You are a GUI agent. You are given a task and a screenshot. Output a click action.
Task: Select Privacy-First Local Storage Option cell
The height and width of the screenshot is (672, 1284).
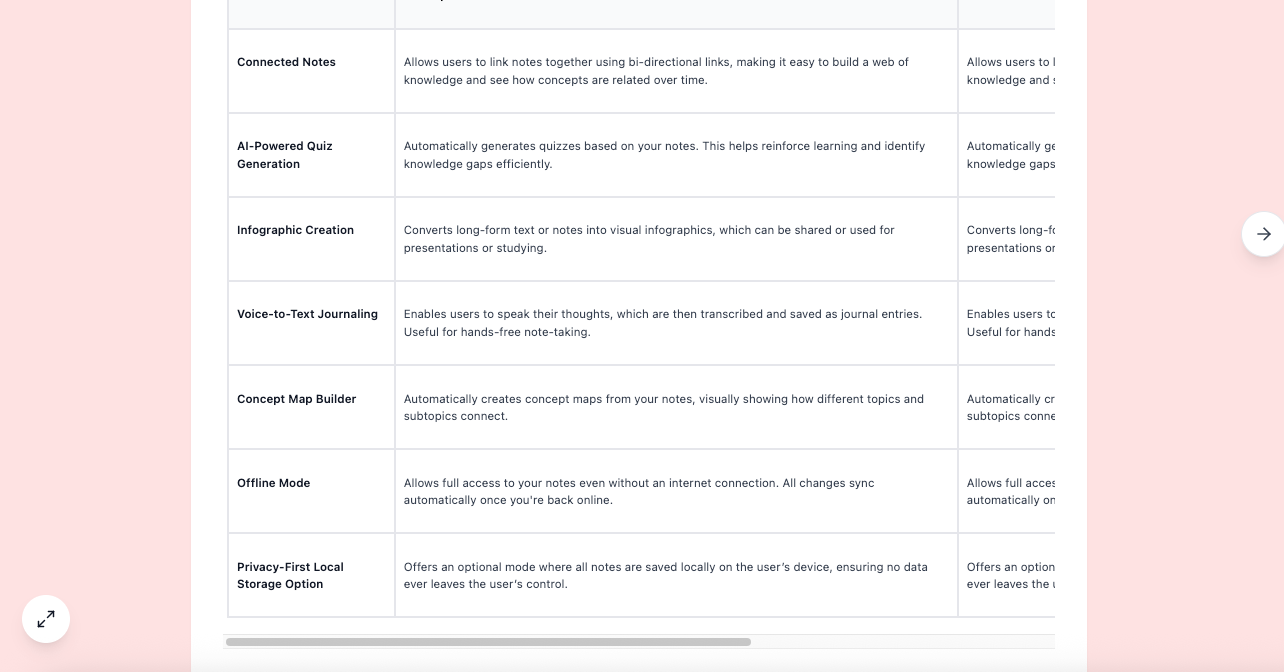point(311,575)
